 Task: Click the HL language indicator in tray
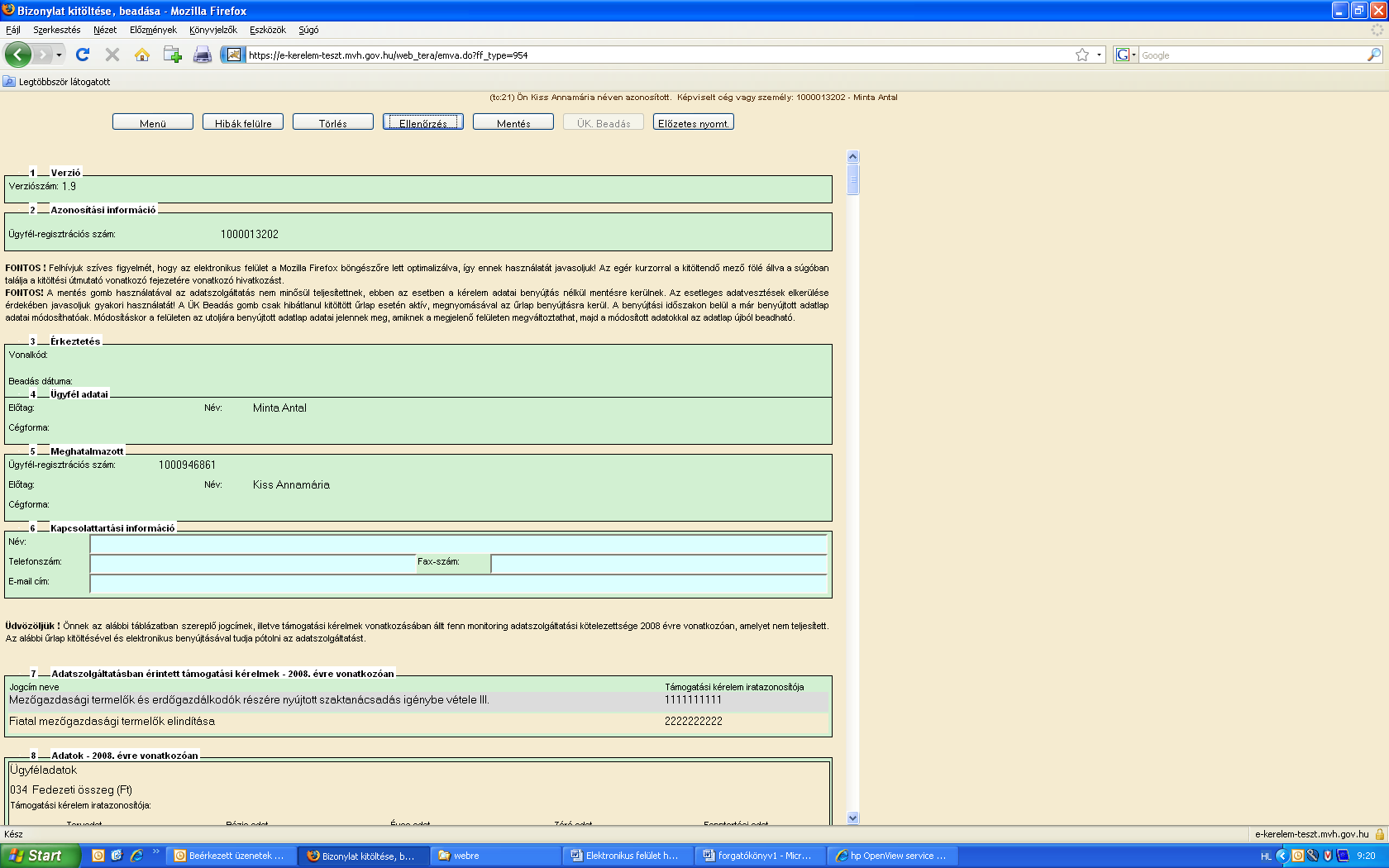click(1266, 856)
